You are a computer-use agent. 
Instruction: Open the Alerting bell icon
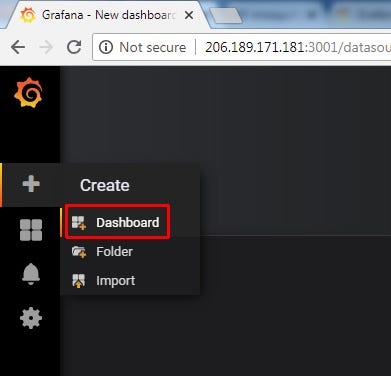pyautogui.click(x=31, y=274)
